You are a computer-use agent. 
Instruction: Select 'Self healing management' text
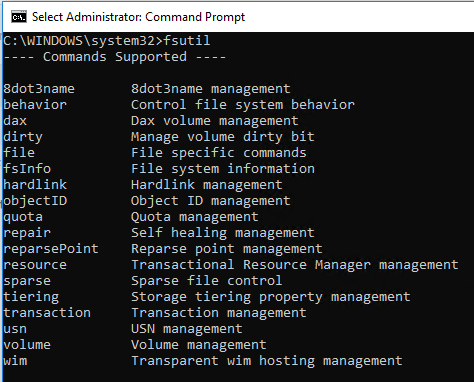(223, 233)
